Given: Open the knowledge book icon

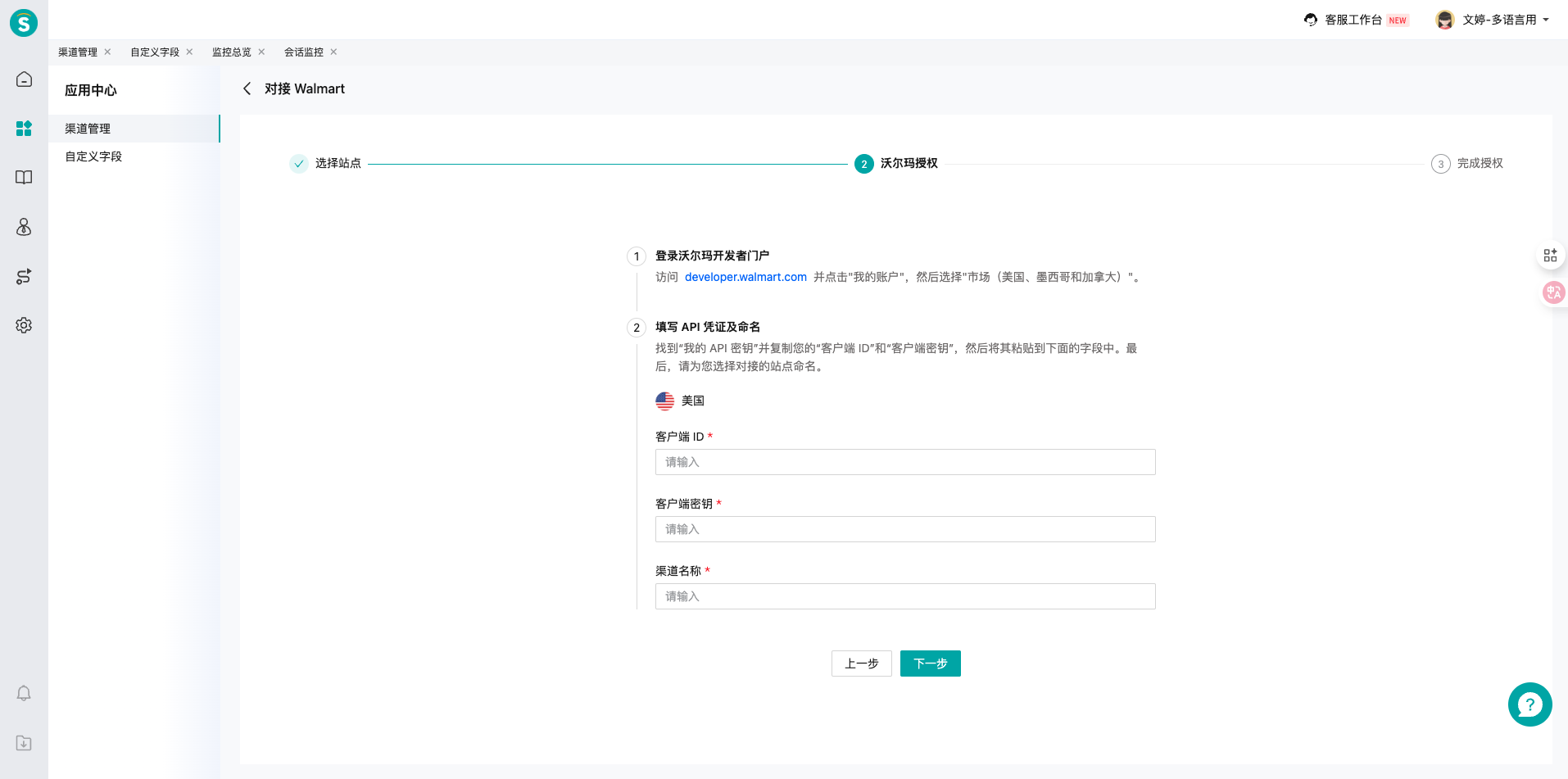Looking at the screenshot, I should 24,178.
